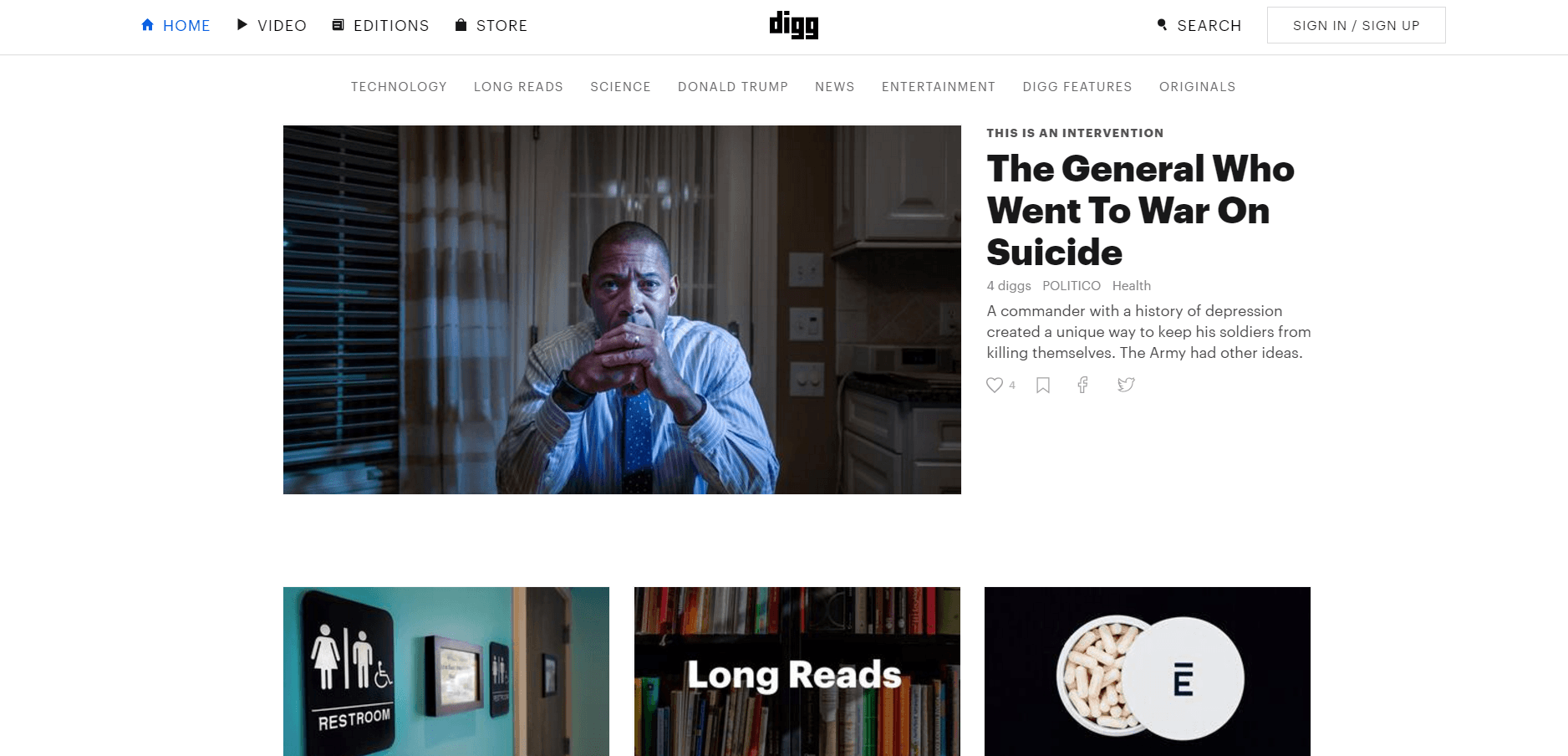Screen dimensions: 1568x756
Task: Click the Store shopping bag icon
Action: point(461,25)
